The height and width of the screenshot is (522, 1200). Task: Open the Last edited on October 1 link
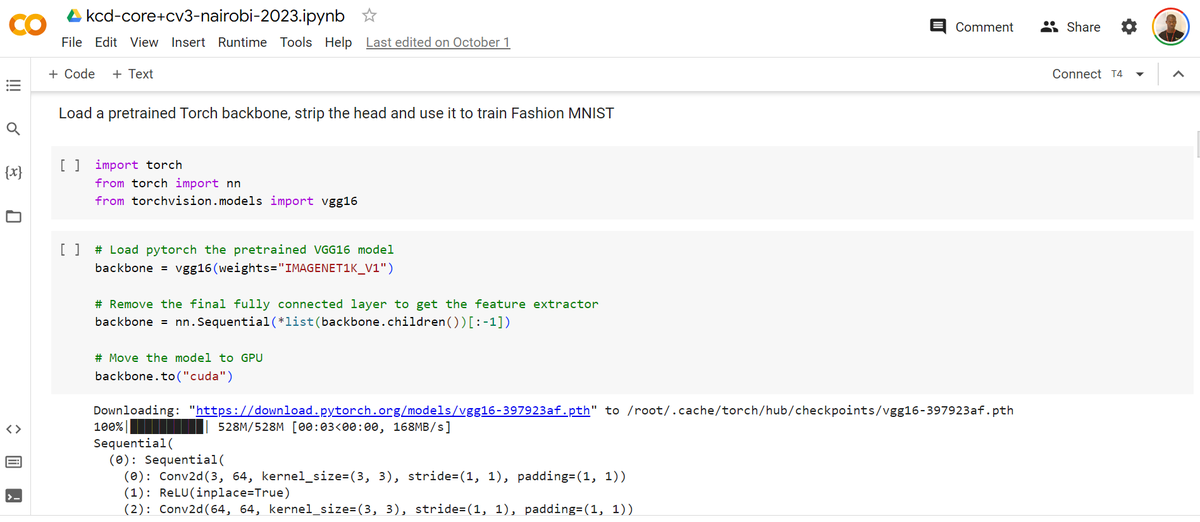[x=438, y=42]
